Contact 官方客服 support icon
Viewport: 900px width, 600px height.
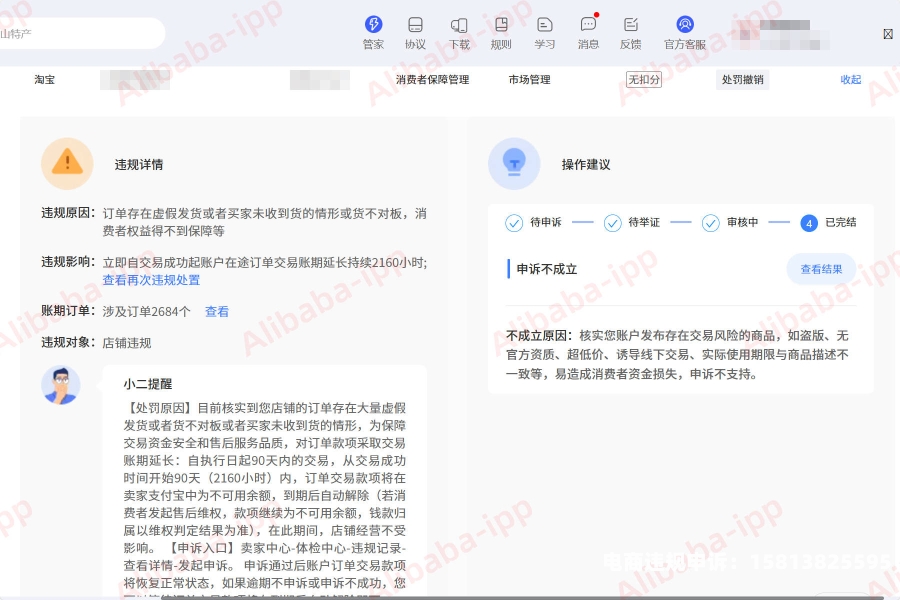coord(685,25)
